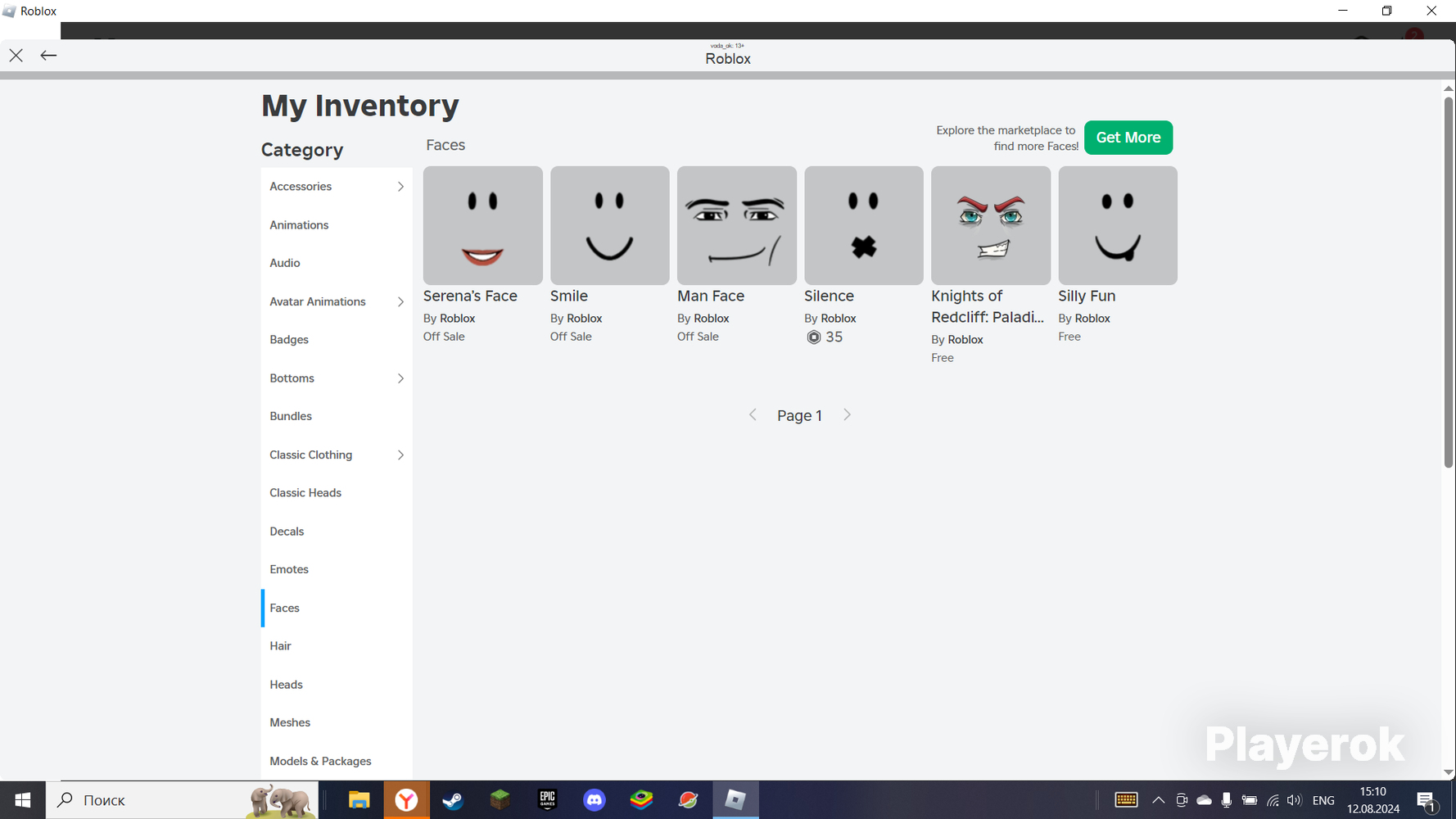Open the Windows Start menu
Screen dimensions: 1456x819
23,800
